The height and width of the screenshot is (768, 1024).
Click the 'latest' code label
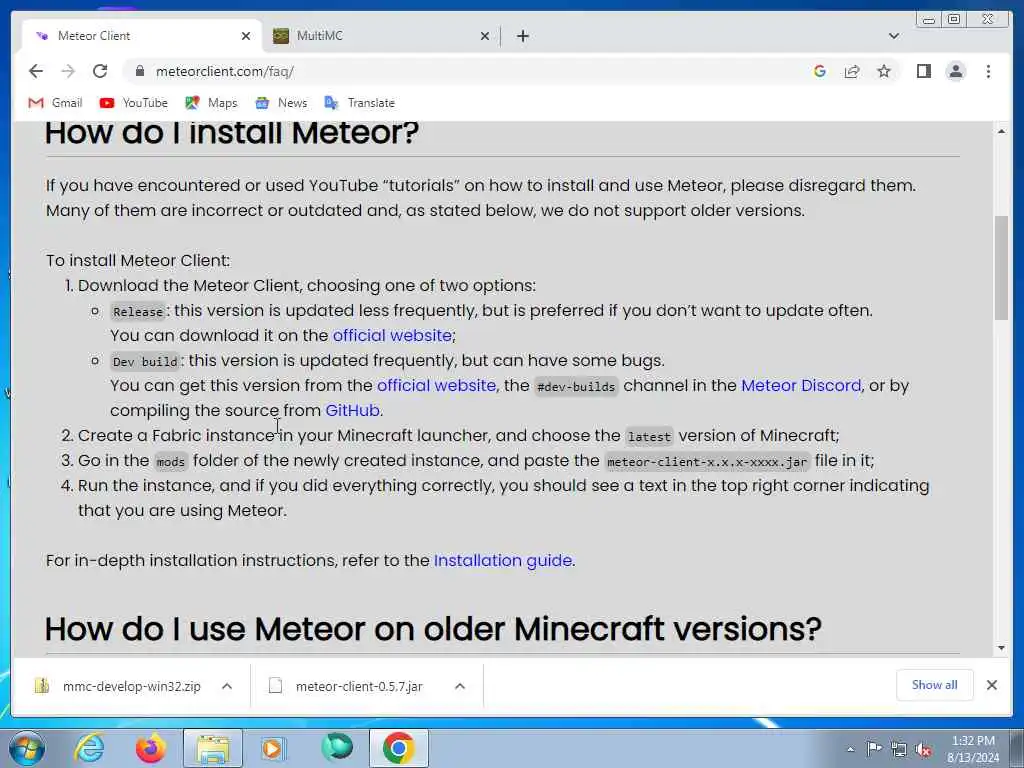click(x=649, y=436)
